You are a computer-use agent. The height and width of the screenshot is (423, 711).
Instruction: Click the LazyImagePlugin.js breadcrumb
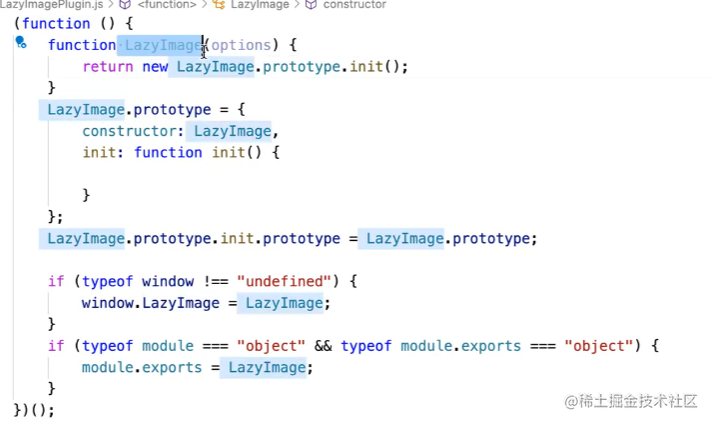[51, 5]
